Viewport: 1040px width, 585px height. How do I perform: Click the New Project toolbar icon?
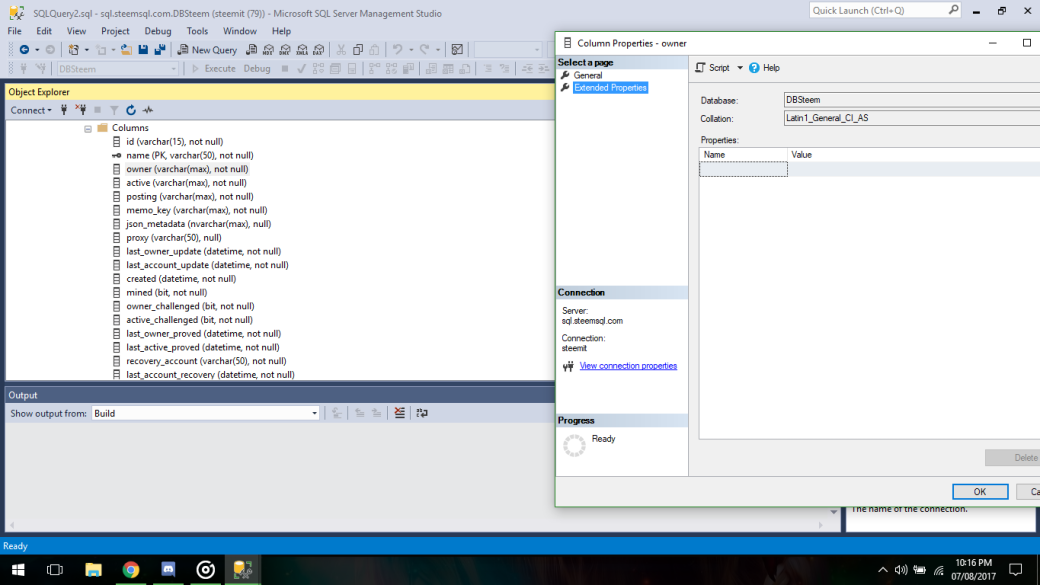click(x=74, y=50)
